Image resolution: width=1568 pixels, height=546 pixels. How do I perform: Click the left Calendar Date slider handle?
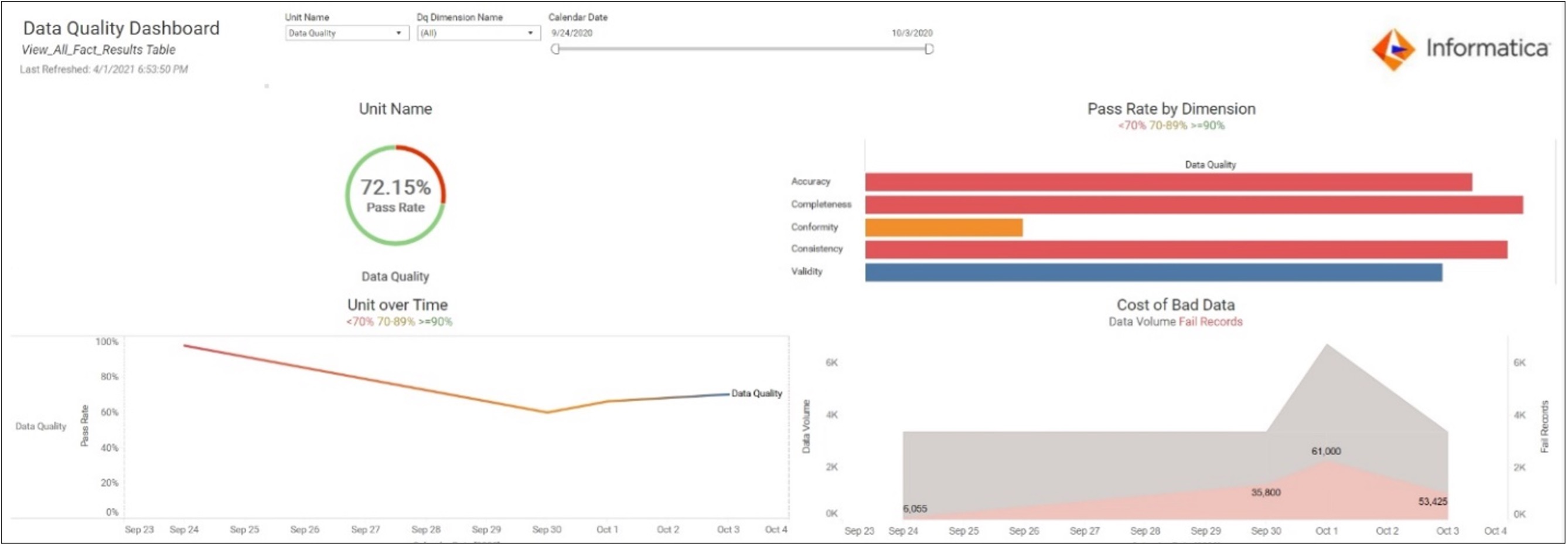click(x=555, y=49)
